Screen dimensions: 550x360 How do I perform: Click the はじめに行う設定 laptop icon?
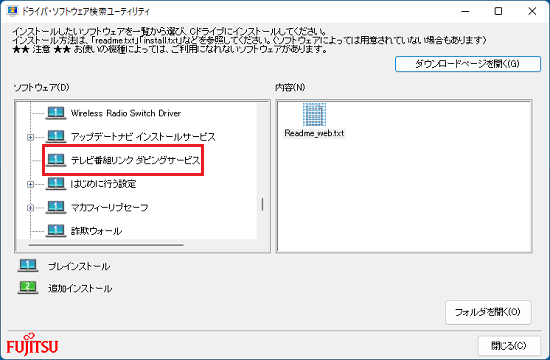pyautogui.click(x=56, y=184)
